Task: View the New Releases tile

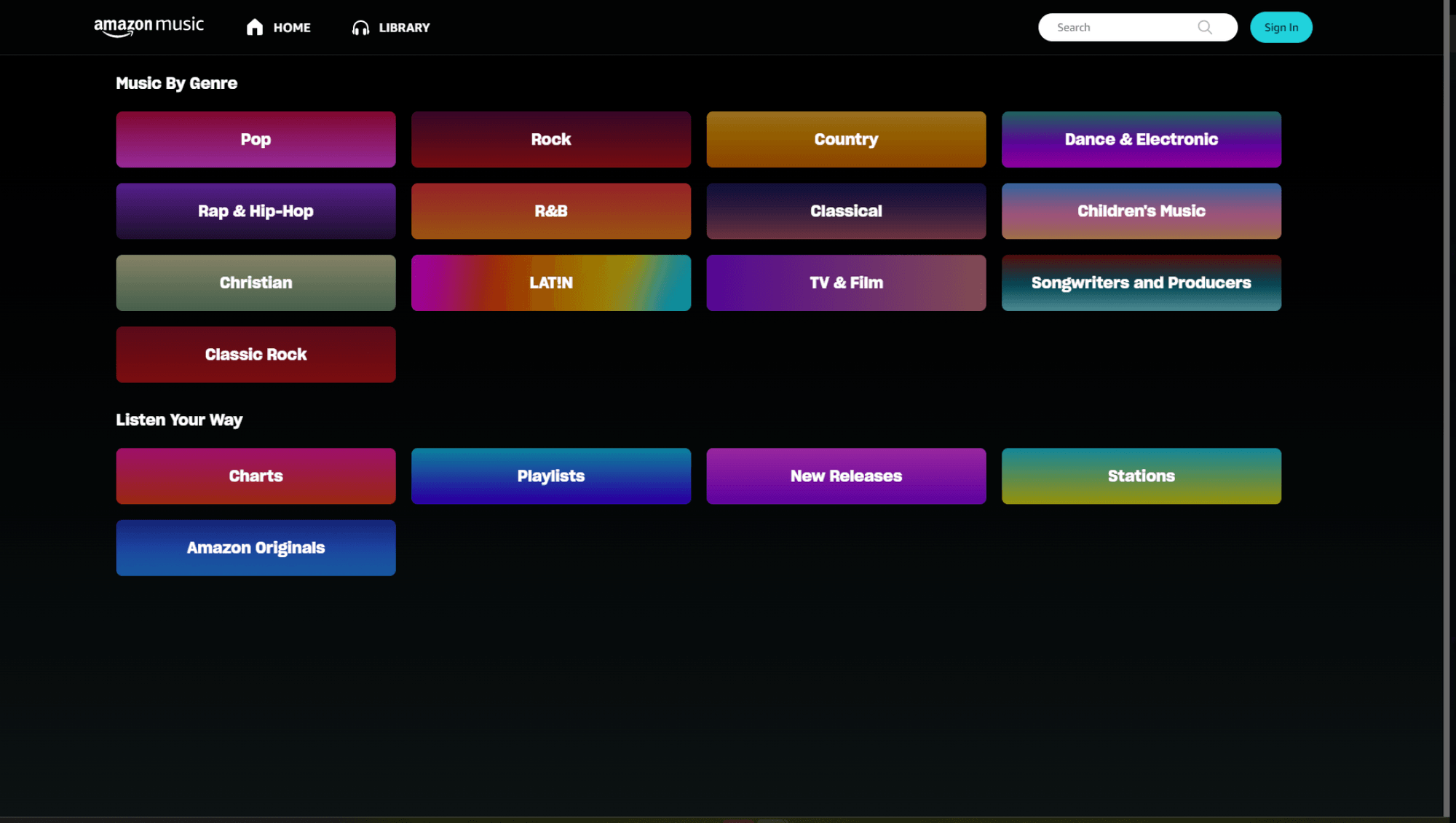Action: (x=846, y=476)
